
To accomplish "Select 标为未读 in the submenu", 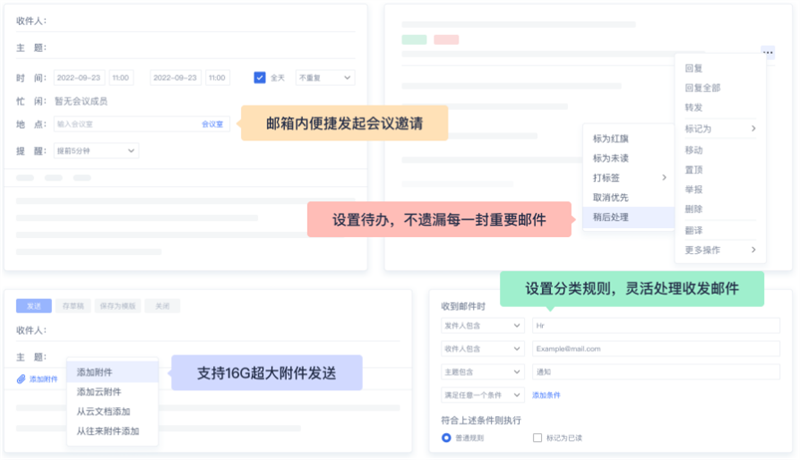I will 610,158.
